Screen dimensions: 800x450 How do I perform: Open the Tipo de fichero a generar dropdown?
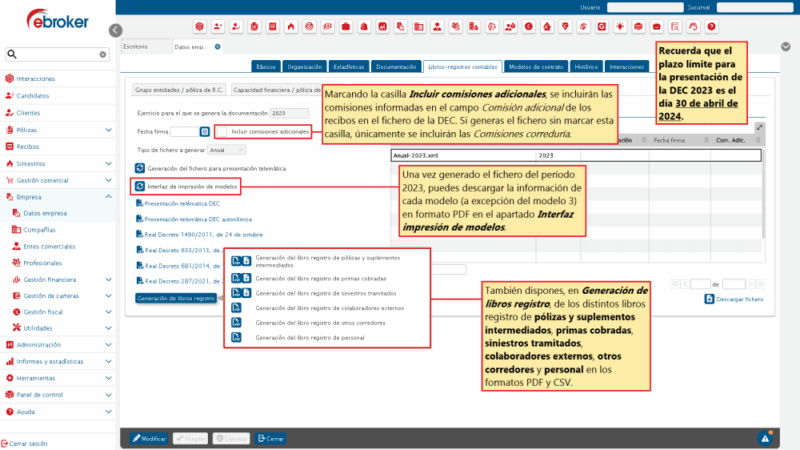(x=227, y=150)
